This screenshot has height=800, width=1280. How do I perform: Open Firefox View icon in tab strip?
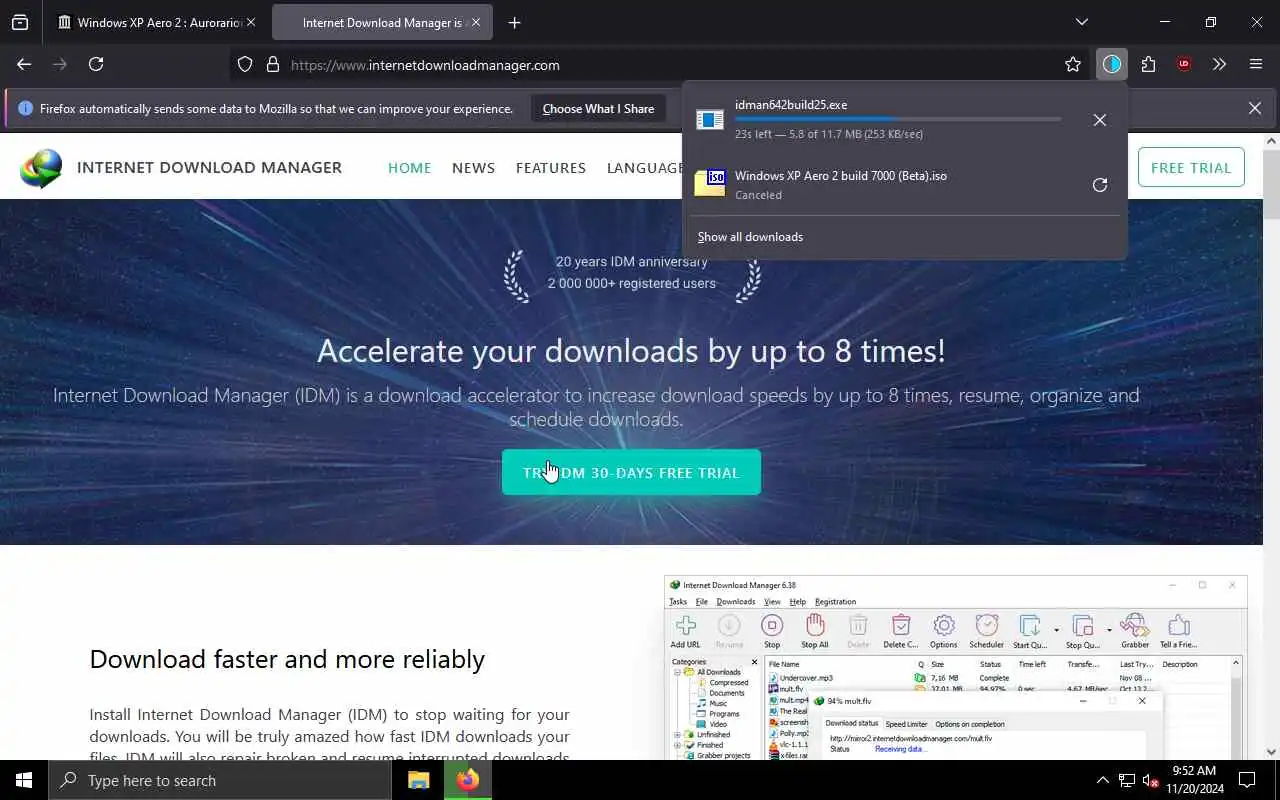click(x=20, y=22)
